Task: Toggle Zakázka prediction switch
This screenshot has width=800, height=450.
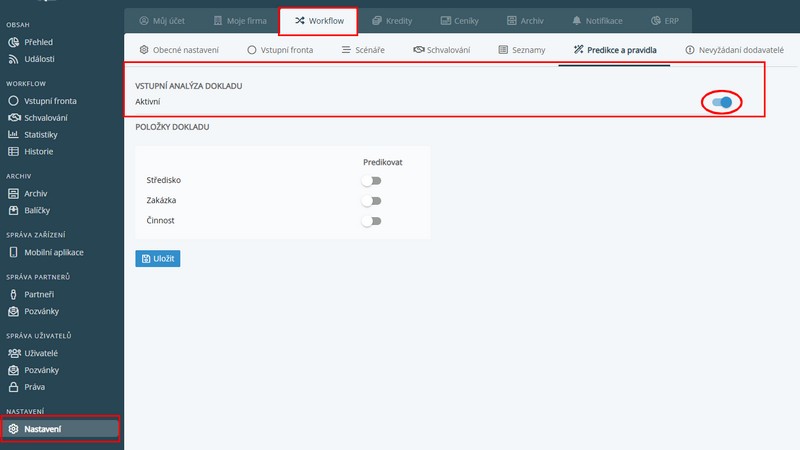Action: tap(372, 201)
